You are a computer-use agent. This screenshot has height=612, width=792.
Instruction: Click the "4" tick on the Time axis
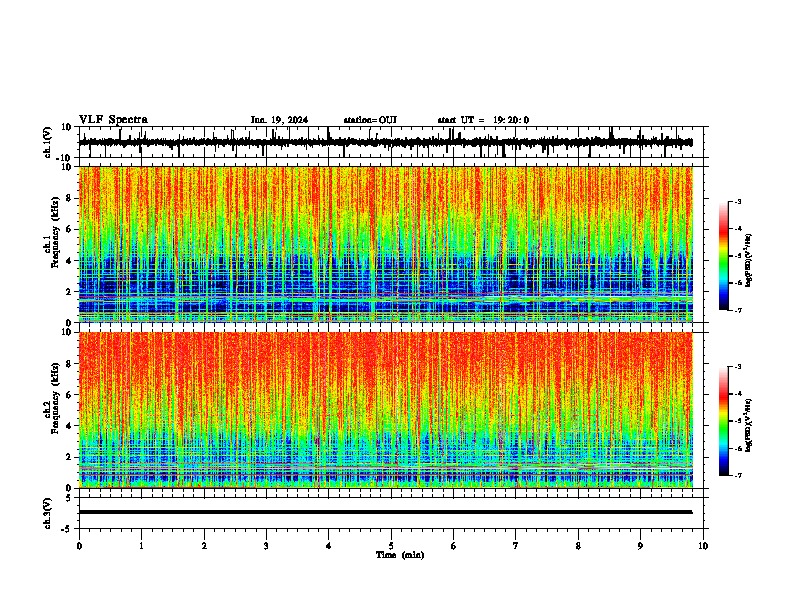pos(329,546)
